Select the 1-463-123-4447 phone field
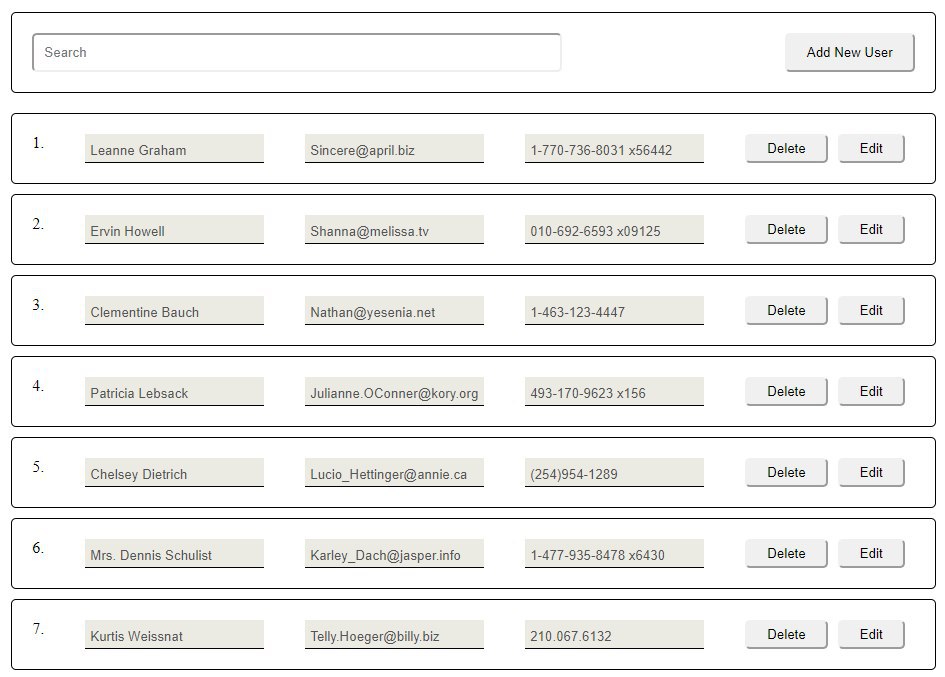The width and height of the screenshot is (945, 677). (614, 310)
